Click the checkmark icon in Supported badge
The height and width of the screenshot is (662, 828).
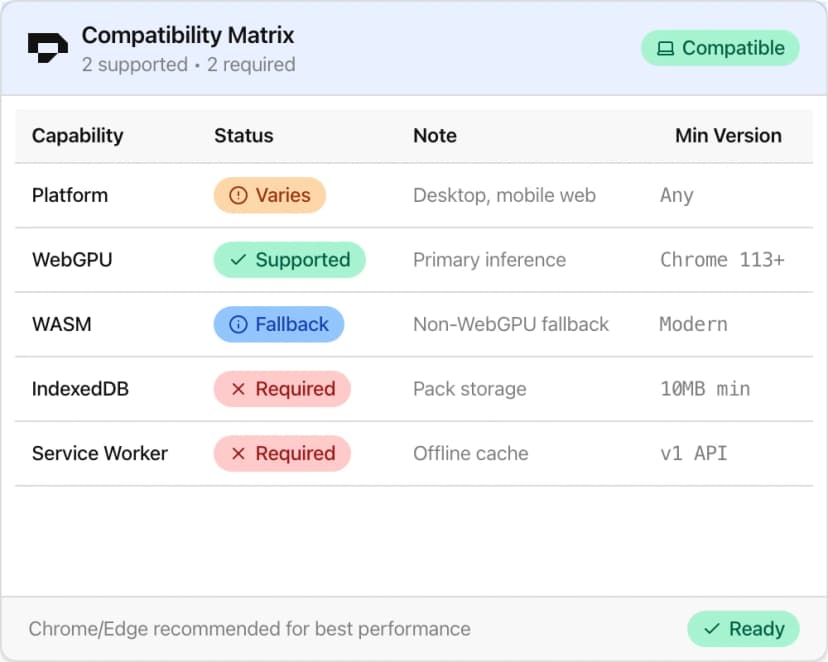pos(237,260)
